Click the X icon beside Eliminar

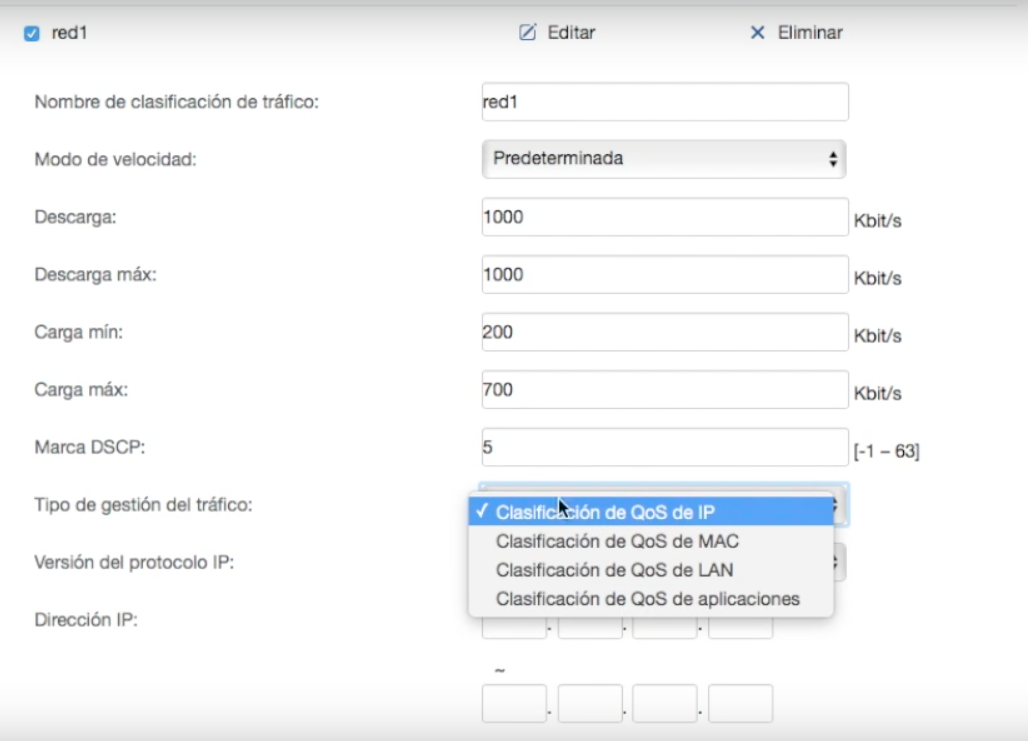[757, 33]
